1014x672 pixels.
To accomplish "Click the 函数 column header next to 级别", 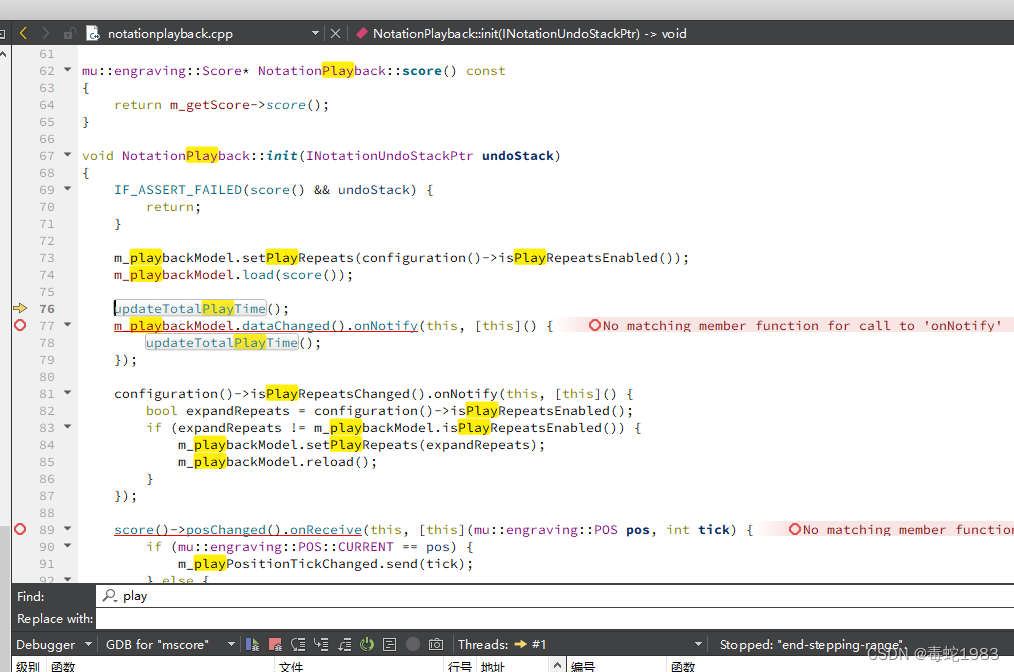I will pos(63,666).
